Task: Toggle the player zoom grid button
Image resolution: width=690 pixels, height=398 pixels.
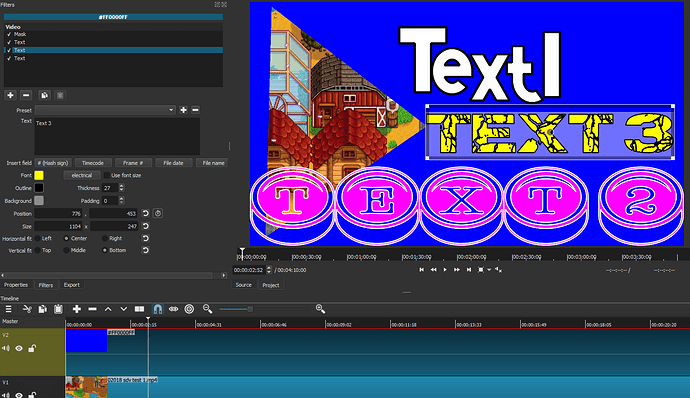Action: click(x=481, y=269)
